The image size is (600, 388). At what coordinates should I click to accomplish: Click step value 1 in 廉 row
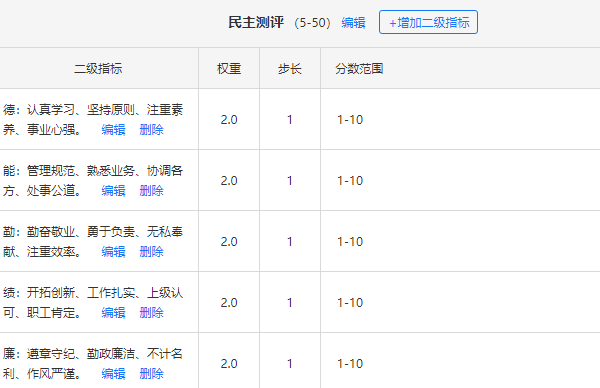(290, 364)
